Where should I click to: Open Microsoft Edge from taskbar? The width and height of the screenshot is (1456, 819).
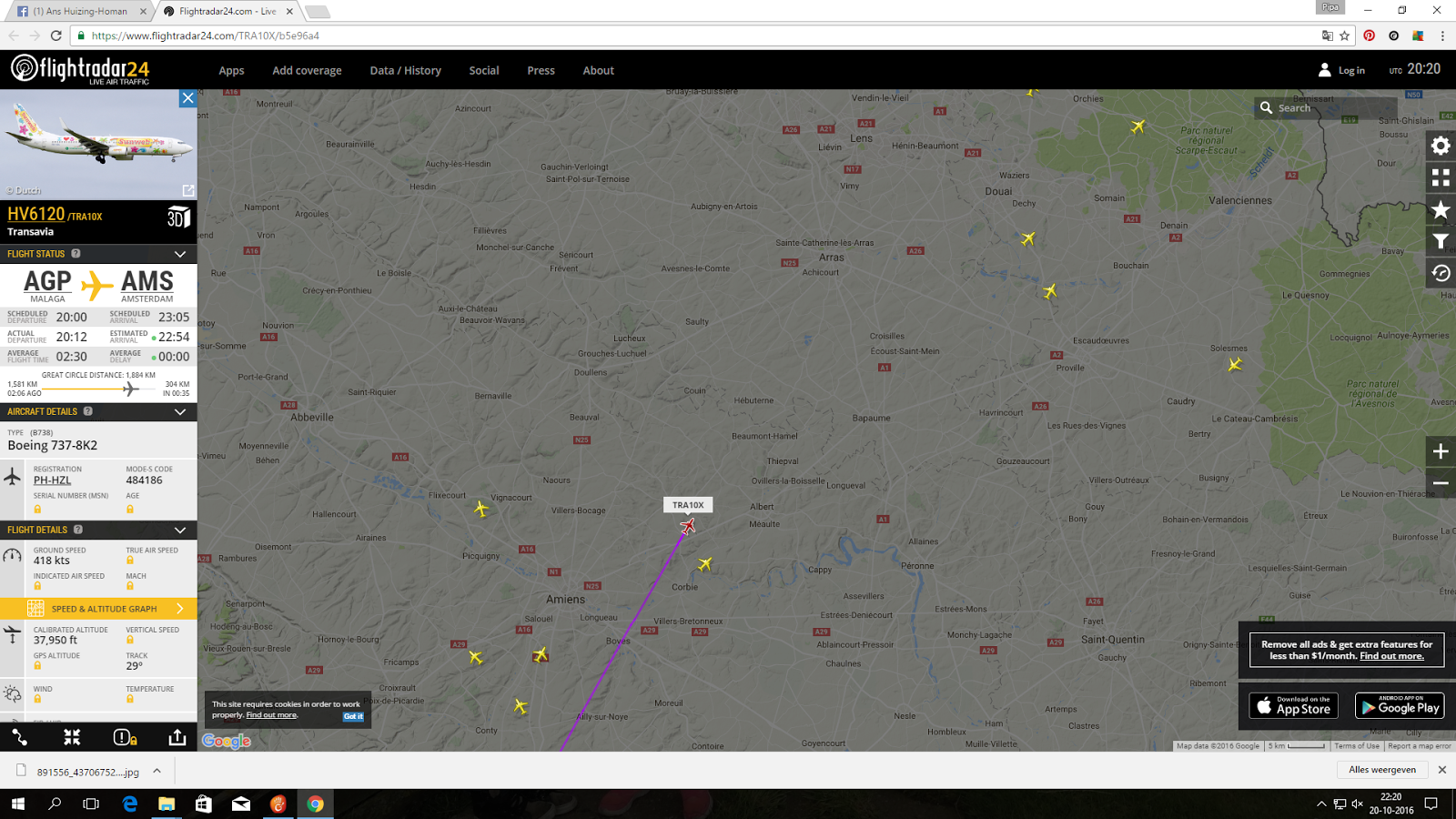pos(130,804)
